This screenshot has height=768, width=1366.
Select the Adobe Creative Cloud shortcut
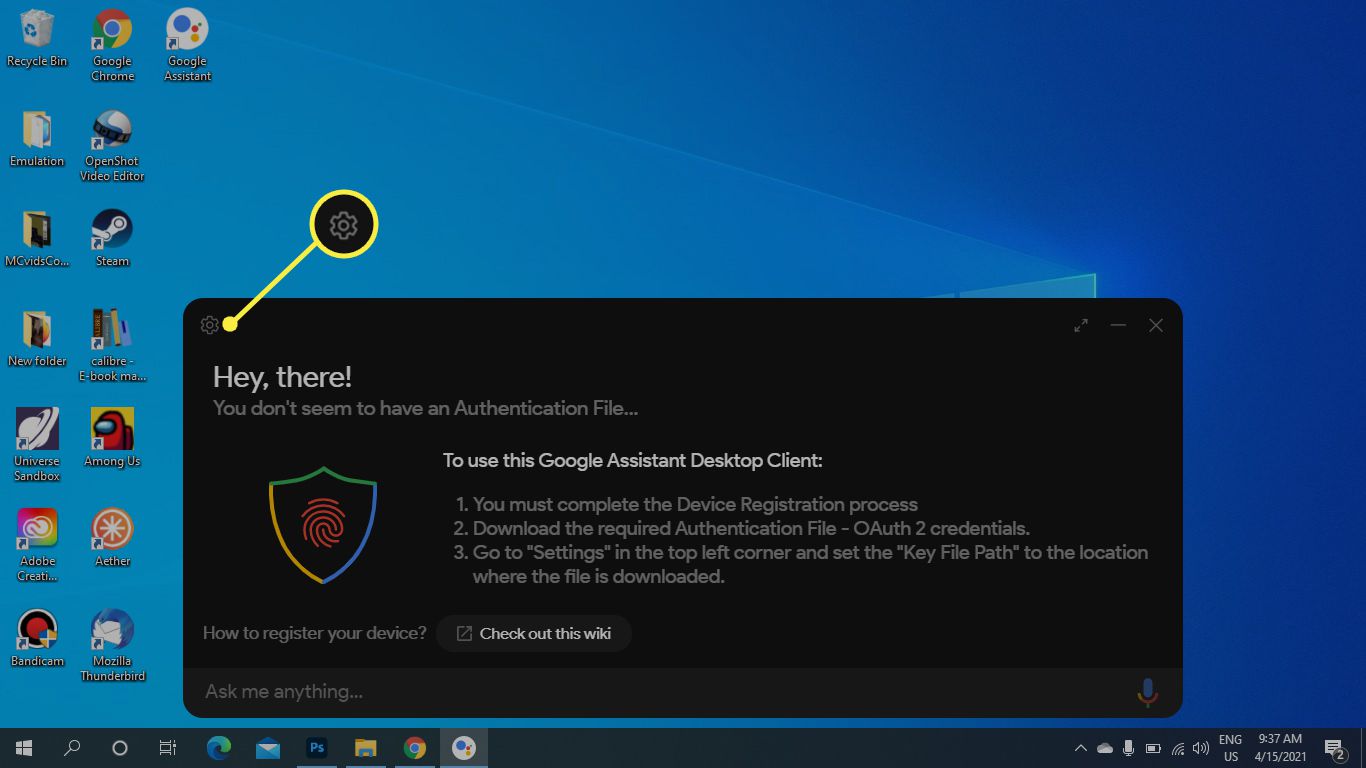coord(37,546)
